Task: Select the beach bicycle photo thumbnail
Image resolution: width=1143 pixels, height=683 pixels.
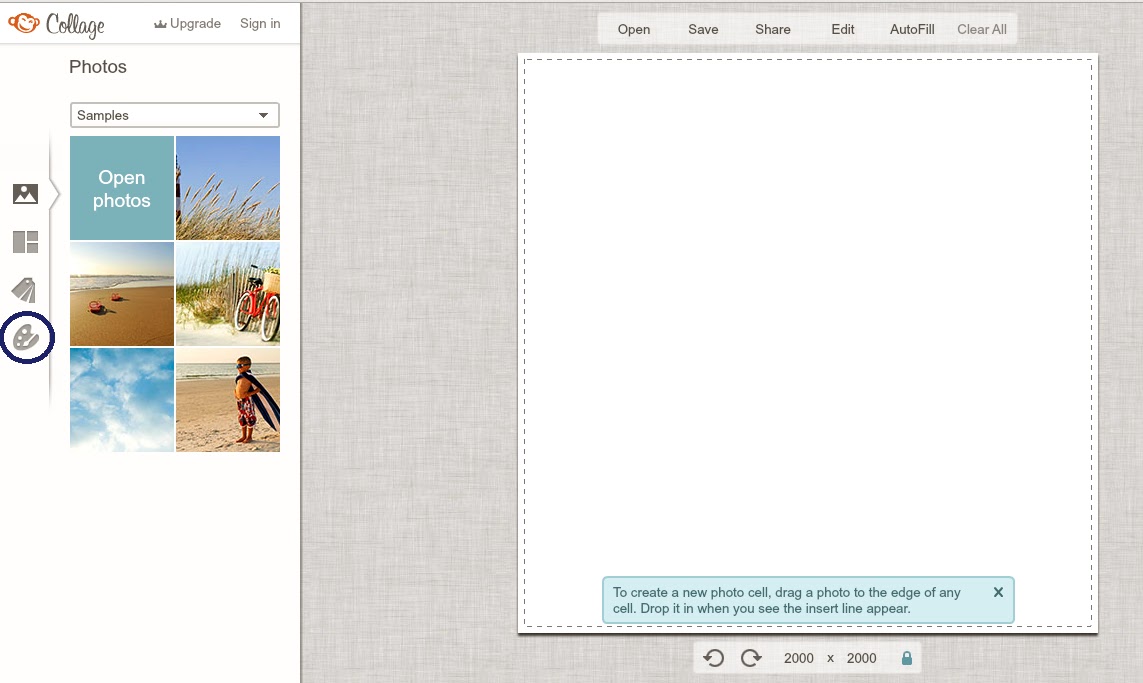Action: tap(228, 293)
